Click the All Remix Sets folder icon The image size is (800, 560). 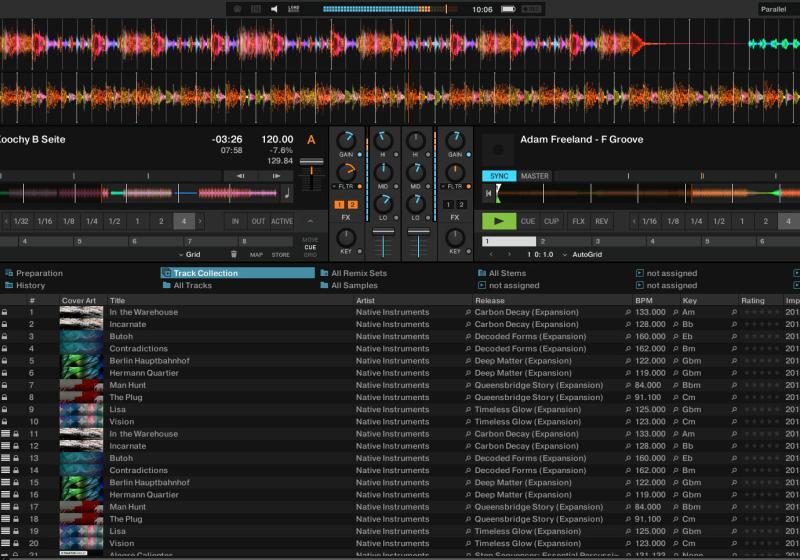[x=324, y=273]
